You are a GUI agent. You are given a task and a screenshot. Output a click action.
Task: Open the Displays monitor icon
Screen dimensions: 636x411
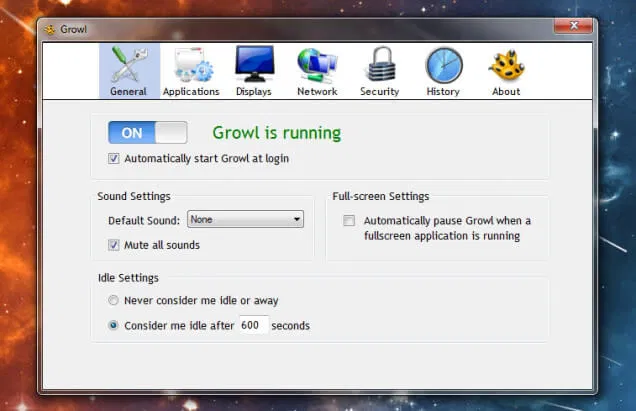coord(254,64)
